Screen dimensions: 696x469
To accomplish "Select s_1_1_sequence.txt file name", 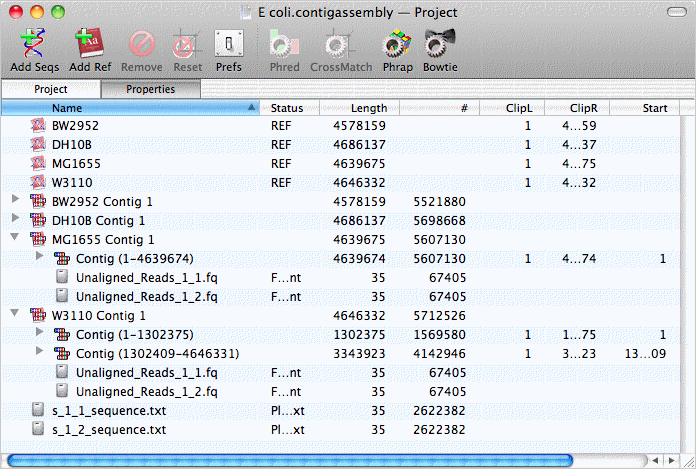I will coord(109,411).
